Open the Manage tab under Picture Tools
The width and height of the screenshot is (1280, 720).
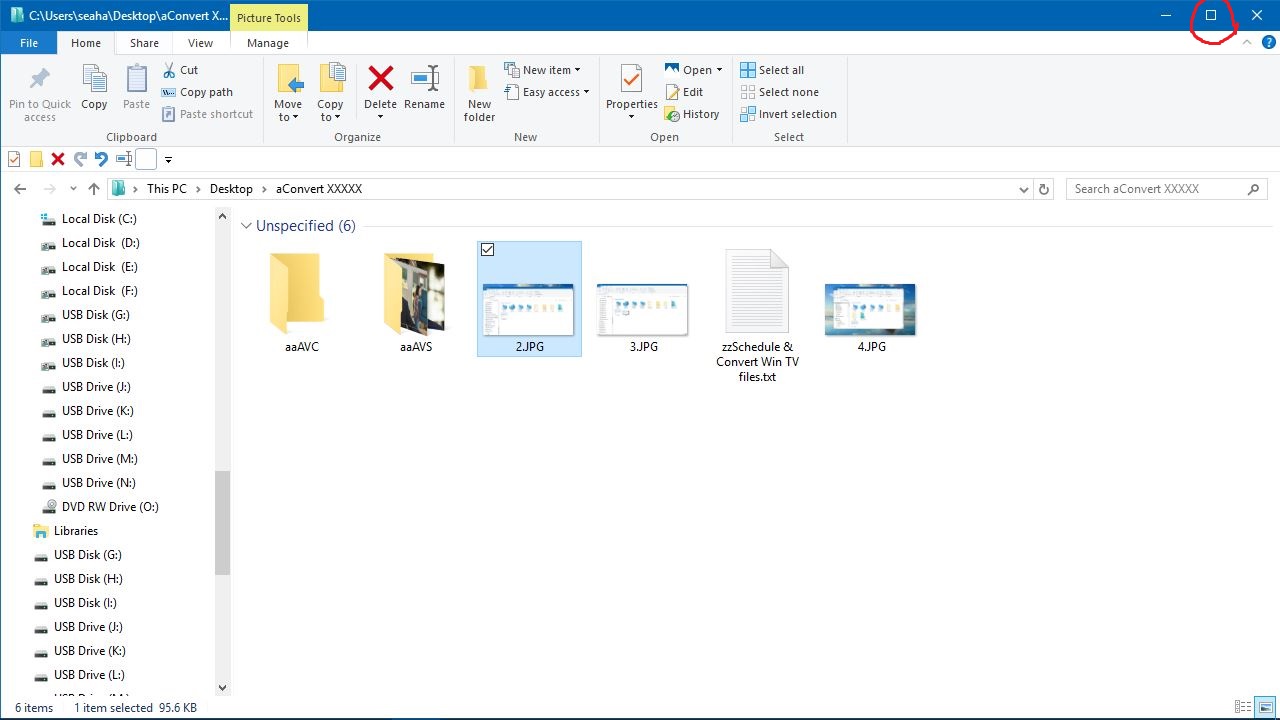268,43
